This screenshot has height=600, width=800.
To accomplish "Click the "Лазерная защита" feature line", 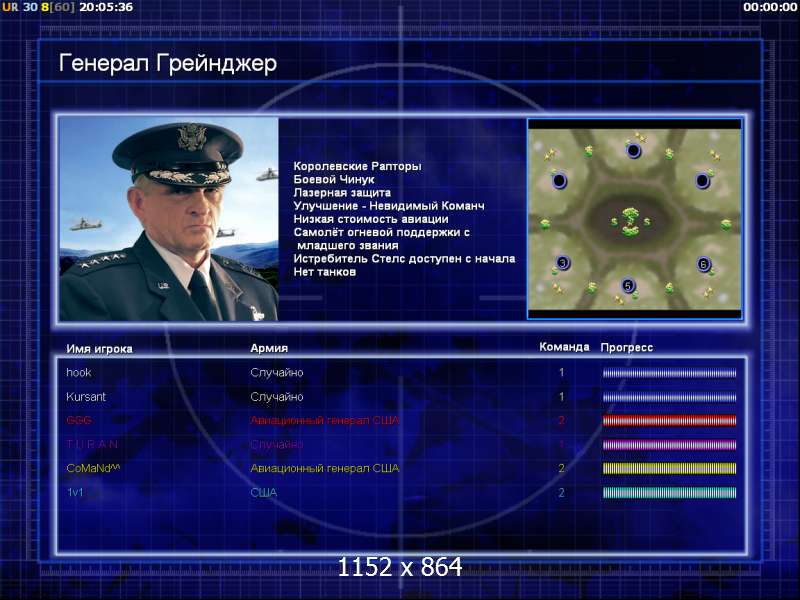I will point(342,193).
